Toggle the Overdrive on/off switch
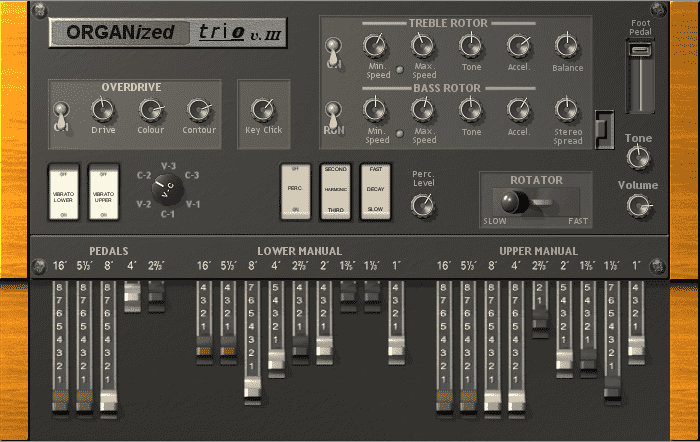The height and width of the screenshot is (442, 700). pos(61,116)
